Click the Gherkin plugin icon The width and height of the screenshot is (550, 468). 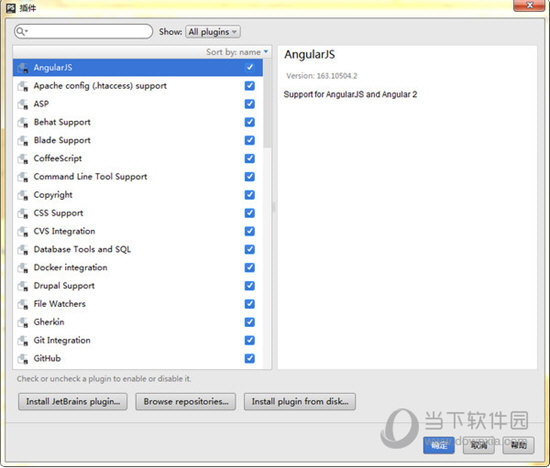click(x=23, y=322)
